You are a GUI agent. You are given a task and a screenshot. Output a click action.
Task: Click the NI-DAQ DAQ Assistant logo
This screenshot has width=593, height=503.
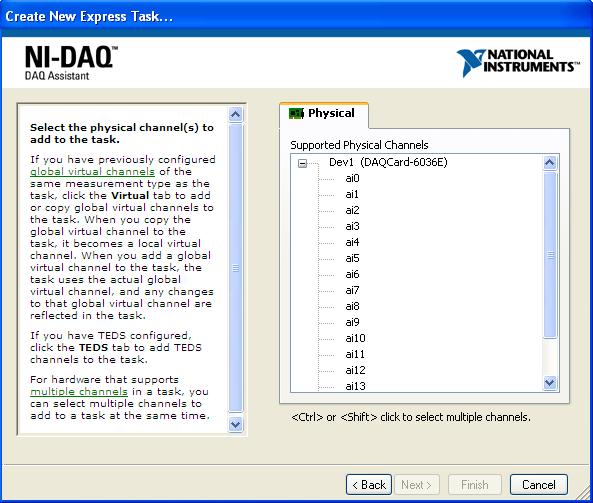[71, 63]
